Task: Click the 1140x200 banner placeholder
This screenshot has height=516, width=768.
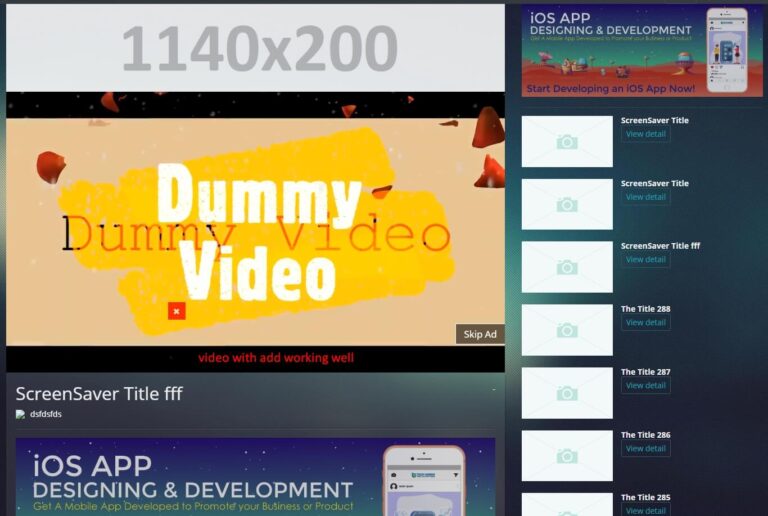Action: [255, 48]
